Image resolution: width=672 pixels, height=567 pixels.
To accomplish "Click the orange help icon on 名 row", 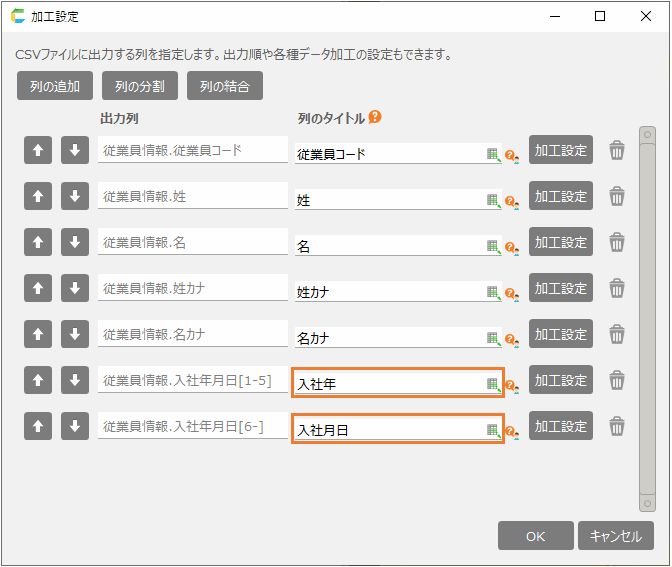I will (x=510, y=247).
